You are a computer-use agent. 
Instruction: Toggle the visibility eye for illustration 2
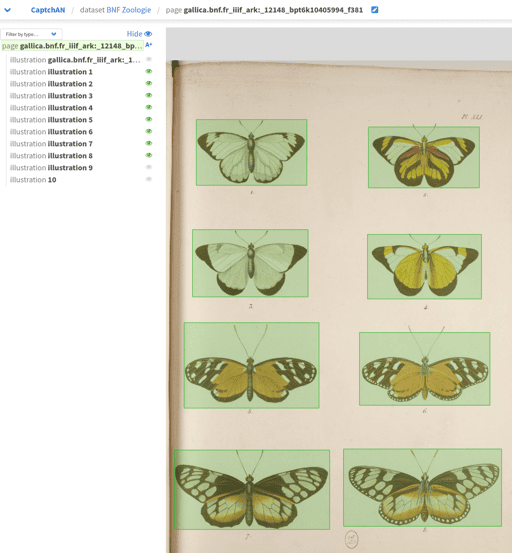pos(149,83)
